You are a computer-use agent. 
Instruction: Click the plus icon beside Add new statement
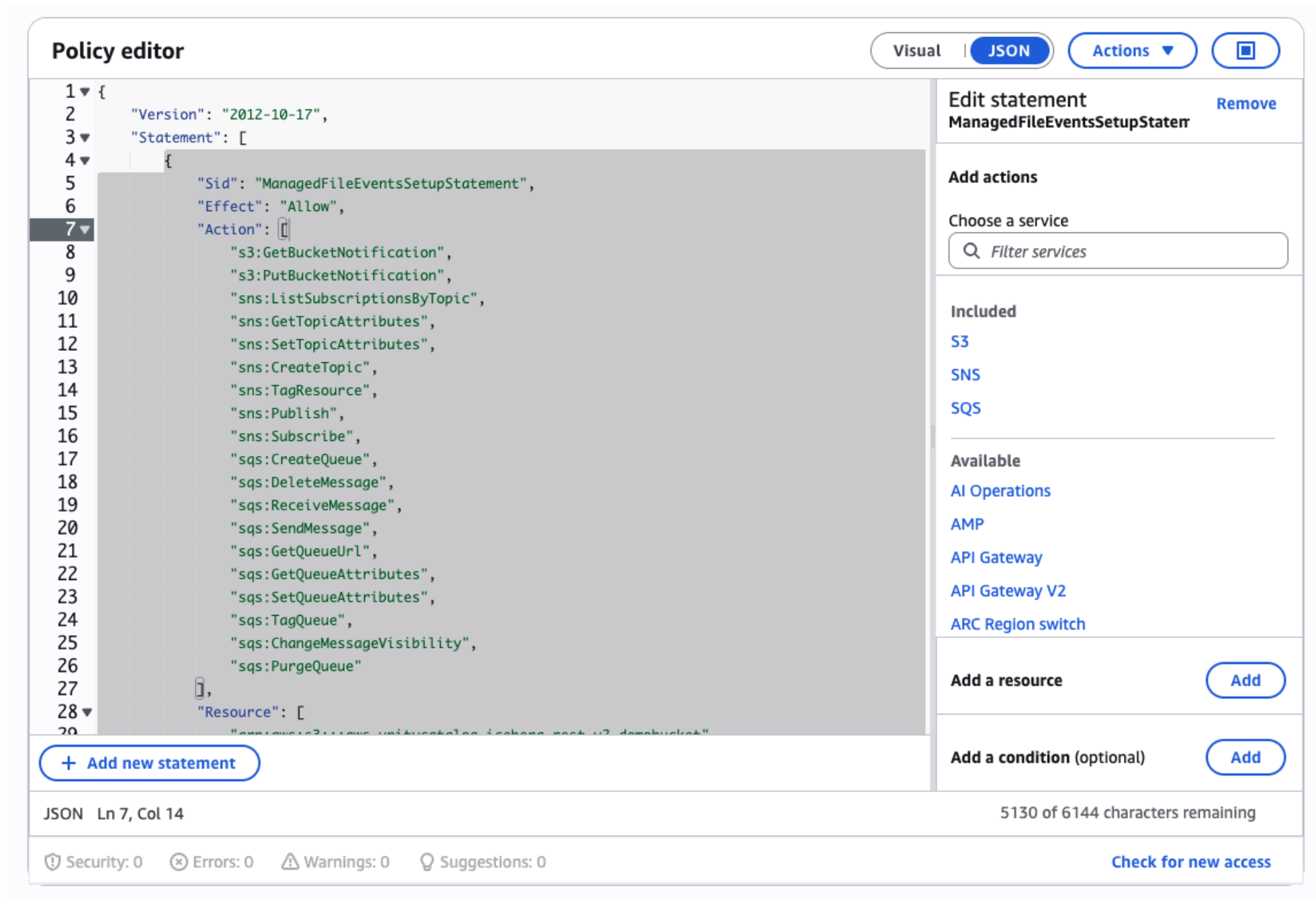point(68,763)
